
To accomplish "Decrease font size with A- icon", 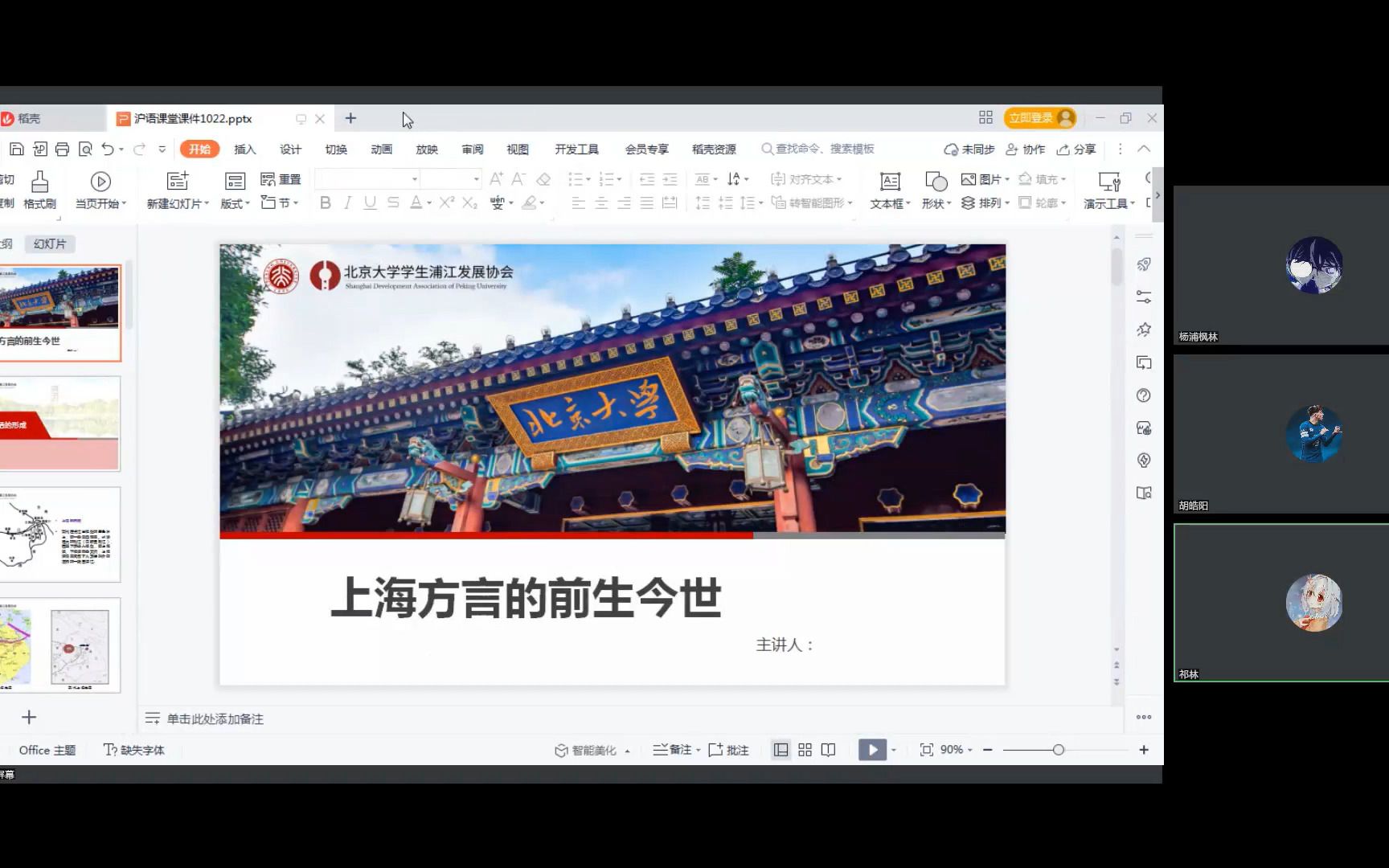I will [x=518, y=178].
